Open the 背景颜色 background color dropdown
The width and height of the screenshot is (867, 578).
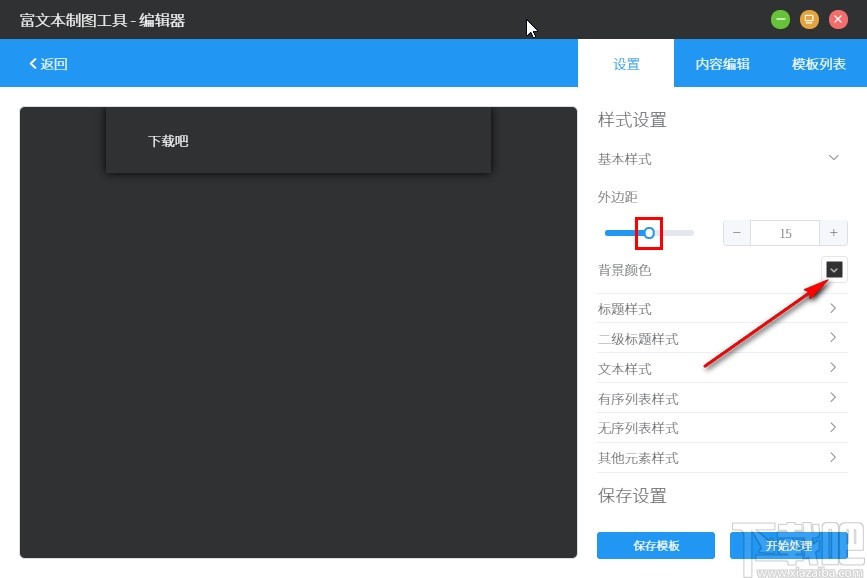[x=833, y=269]
